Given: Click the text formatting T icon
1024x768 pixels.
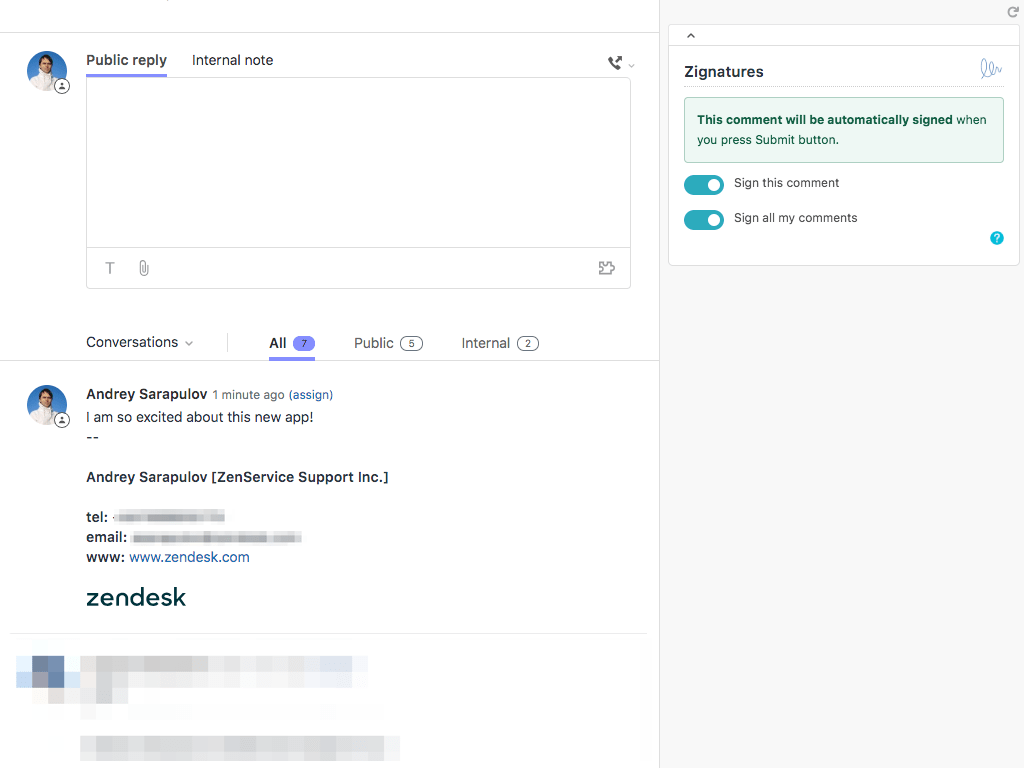Looking at the screenshot, I should tap(110, 268).
